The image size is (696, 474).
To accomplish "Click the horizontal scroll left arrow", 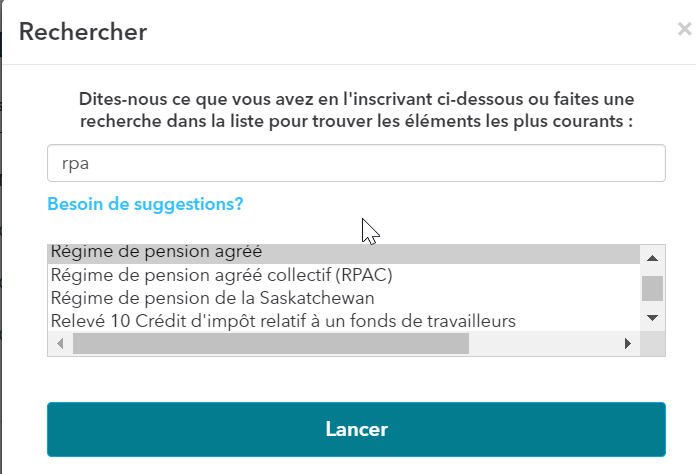I will point(58,343).
